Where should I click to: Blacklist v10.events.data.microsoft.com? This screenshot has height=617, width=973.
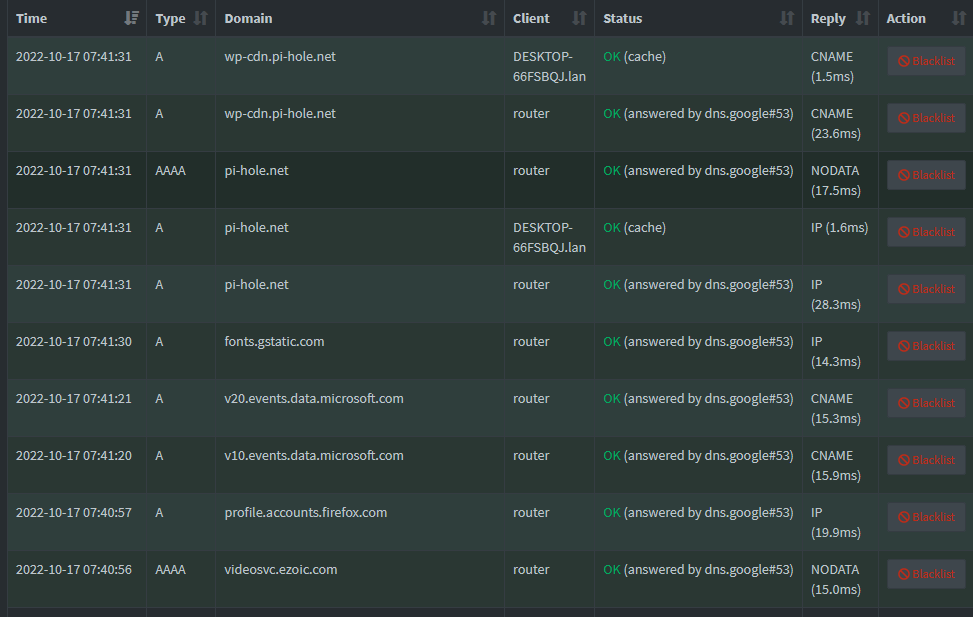coord(926,459)
